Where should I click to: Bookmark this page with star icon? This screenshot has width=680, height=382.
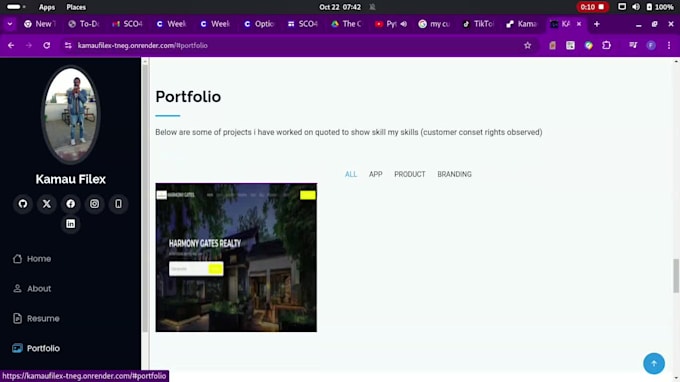pos(527,46)
